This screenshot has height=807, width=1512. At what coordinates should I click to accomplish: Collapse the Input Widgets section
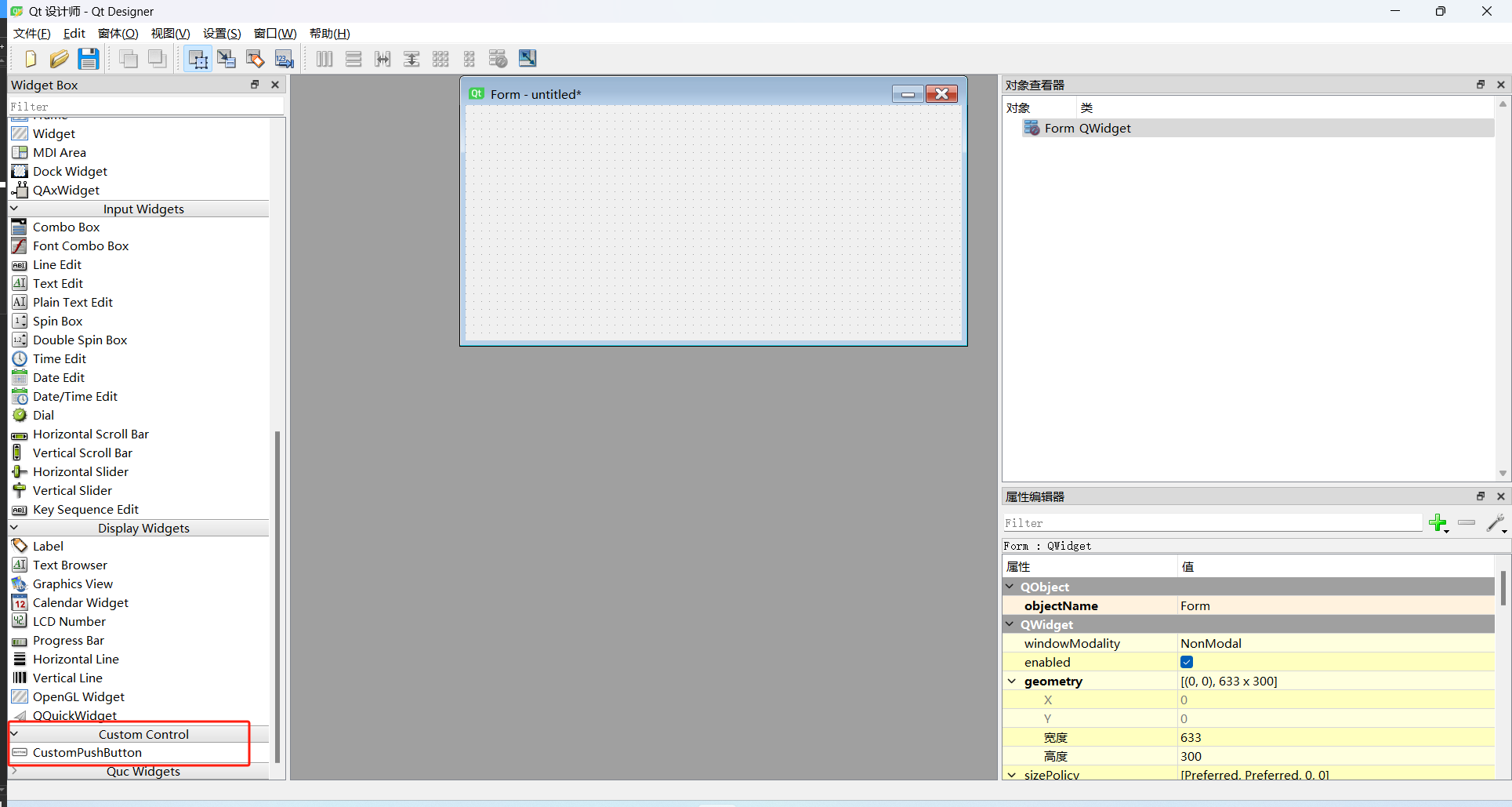pyautogui.click(x=13, y=209)
